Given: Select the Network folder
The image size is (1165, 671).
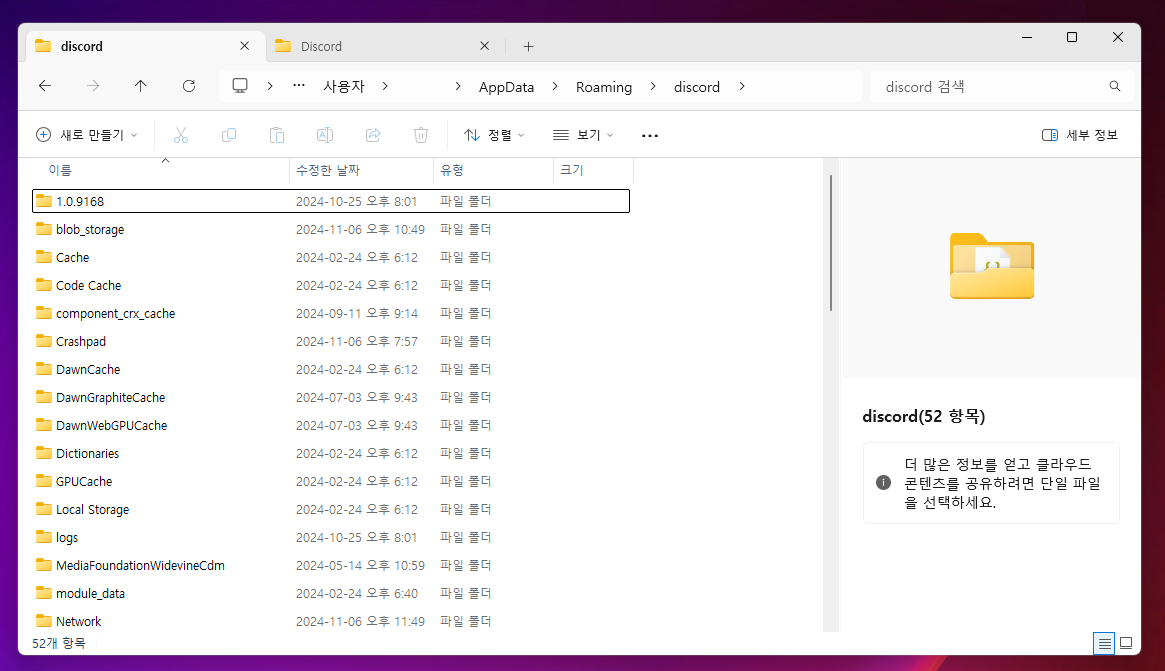Looking at the screenshot, I should pyautogui.click(x=331, y=621).
